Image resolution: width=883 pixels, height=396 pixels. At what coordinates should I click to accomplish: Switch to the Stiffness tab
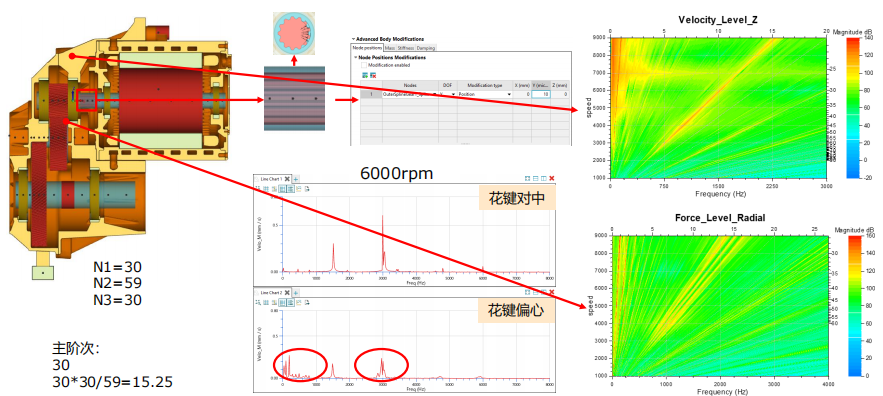click(x=405, y=48)
